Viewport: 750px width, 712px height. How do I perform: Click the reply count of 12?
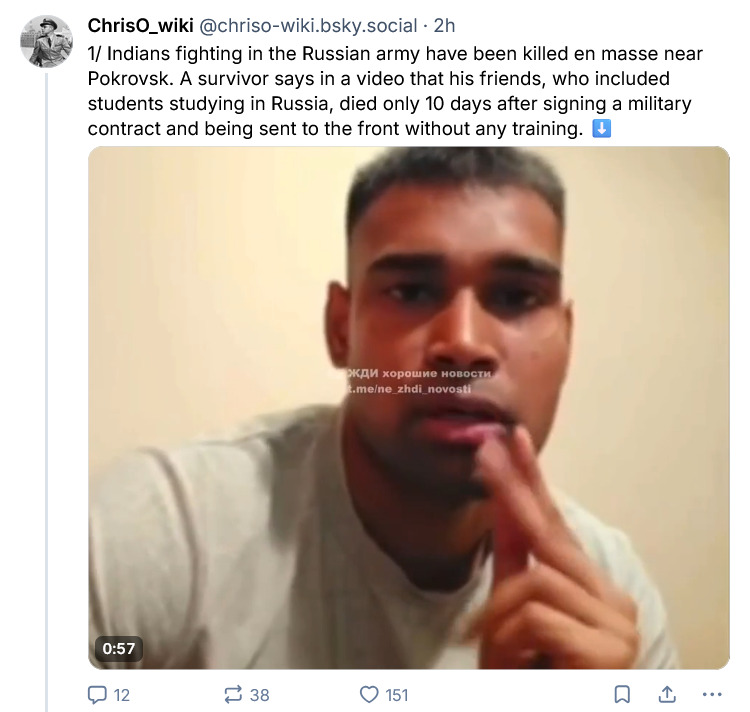pos(121,694)
